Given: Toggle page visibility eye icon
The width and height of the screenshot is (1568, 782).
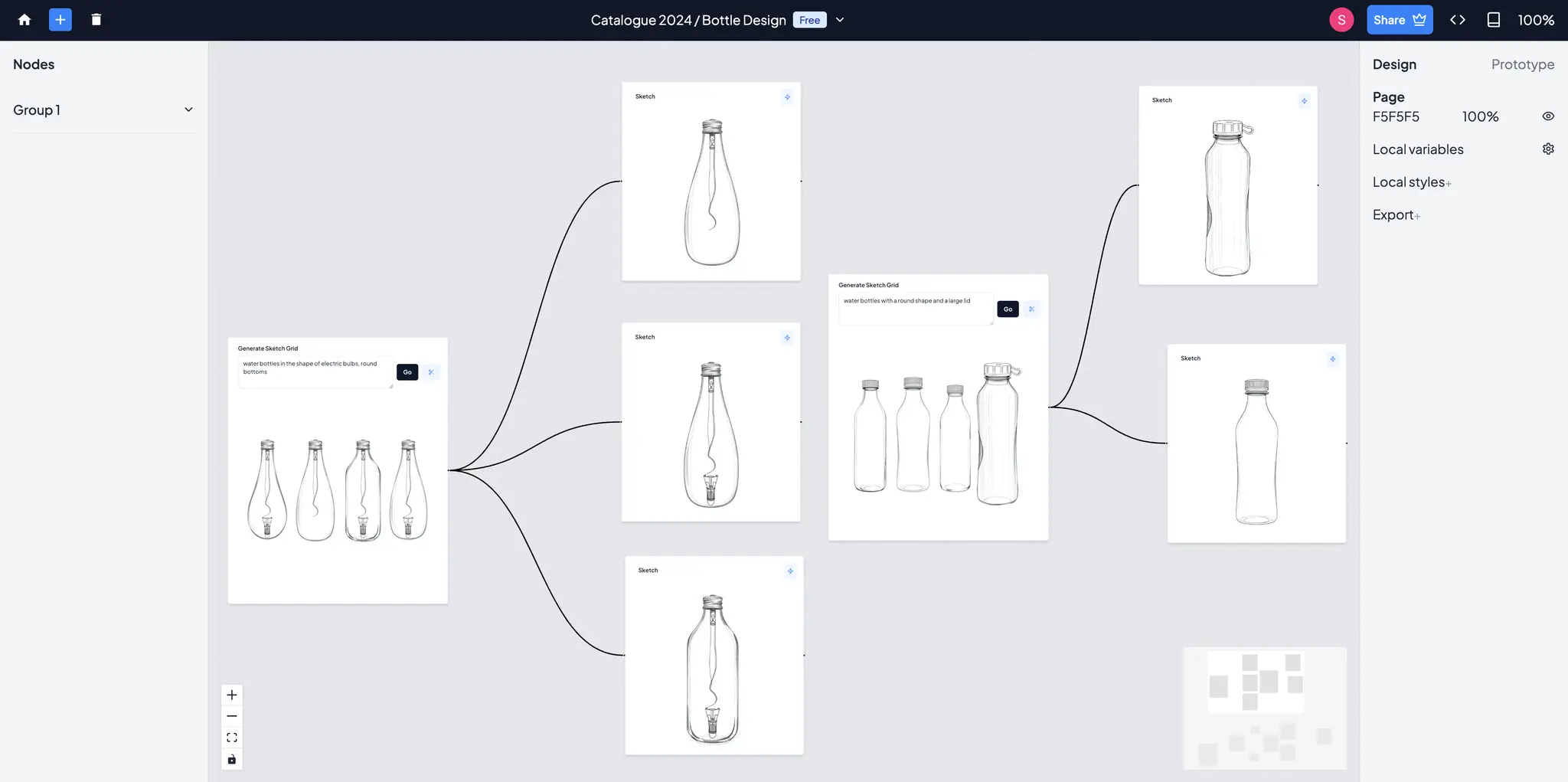Looking at the screenshot, I should click(x=1548, y=116).
